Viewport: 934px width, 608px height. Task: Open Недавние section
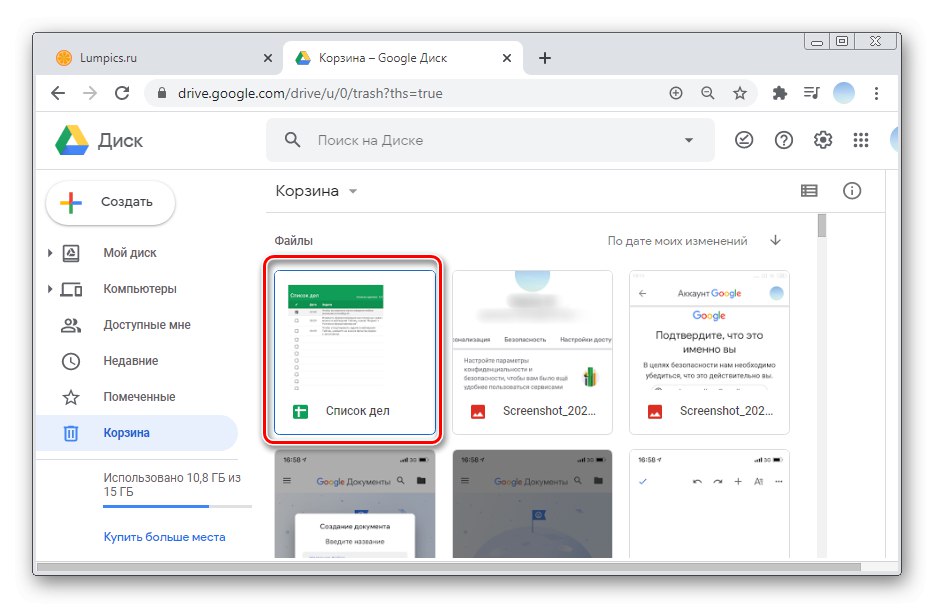pyautogui.click(x=130, y=361)
